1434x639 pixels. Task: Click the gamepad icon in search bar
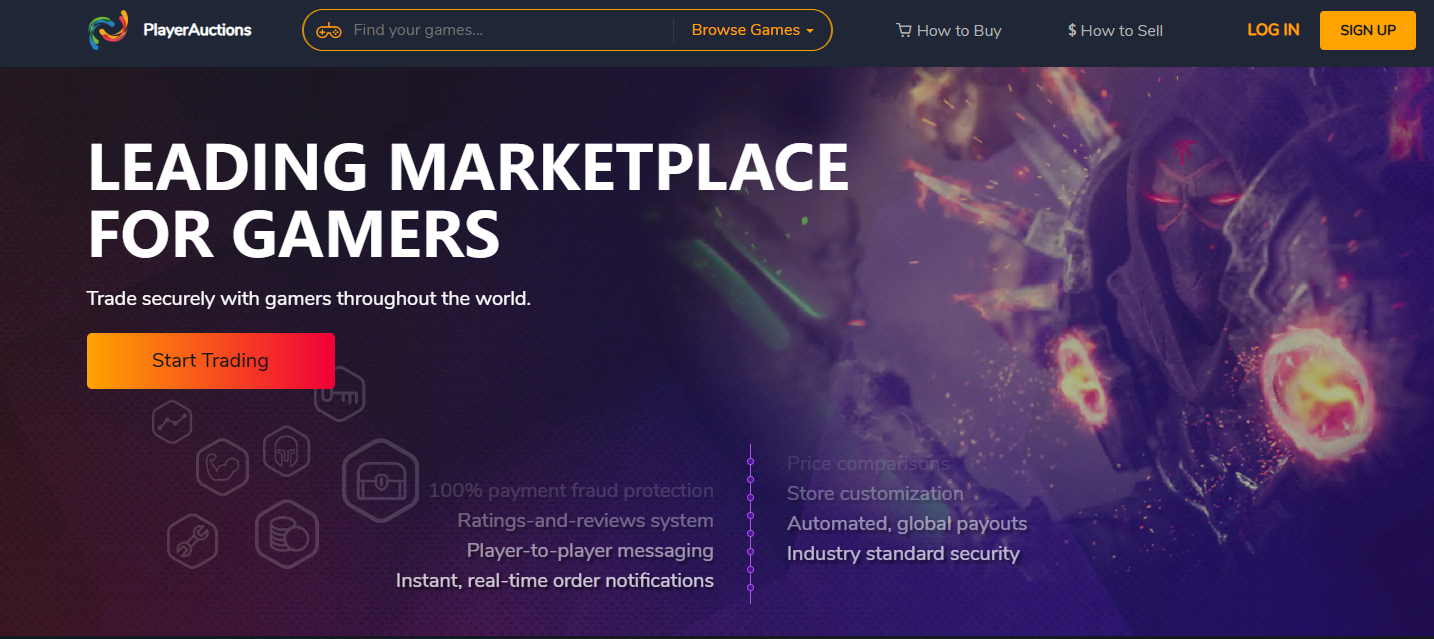(328, 30)
